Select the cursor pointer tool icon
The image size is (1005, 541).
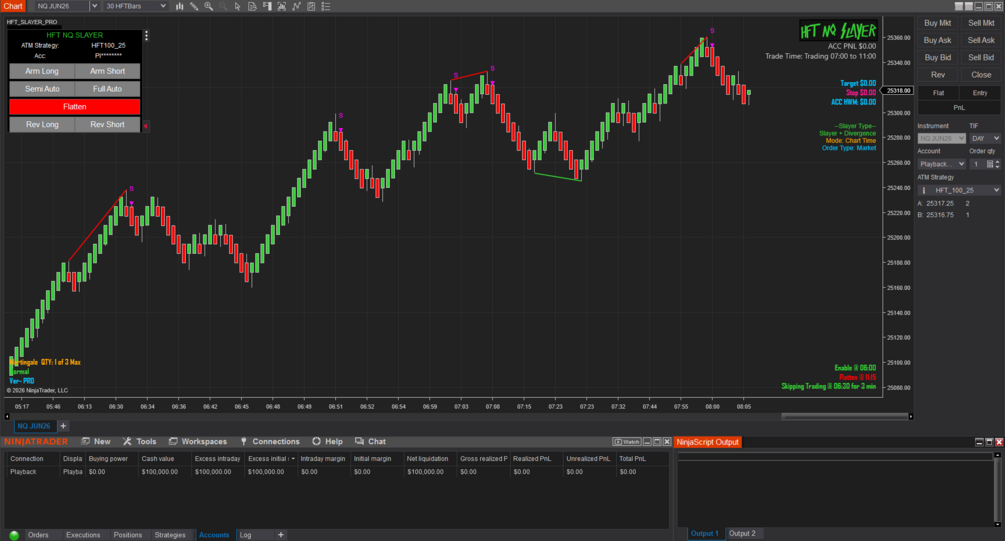[238, 6]
